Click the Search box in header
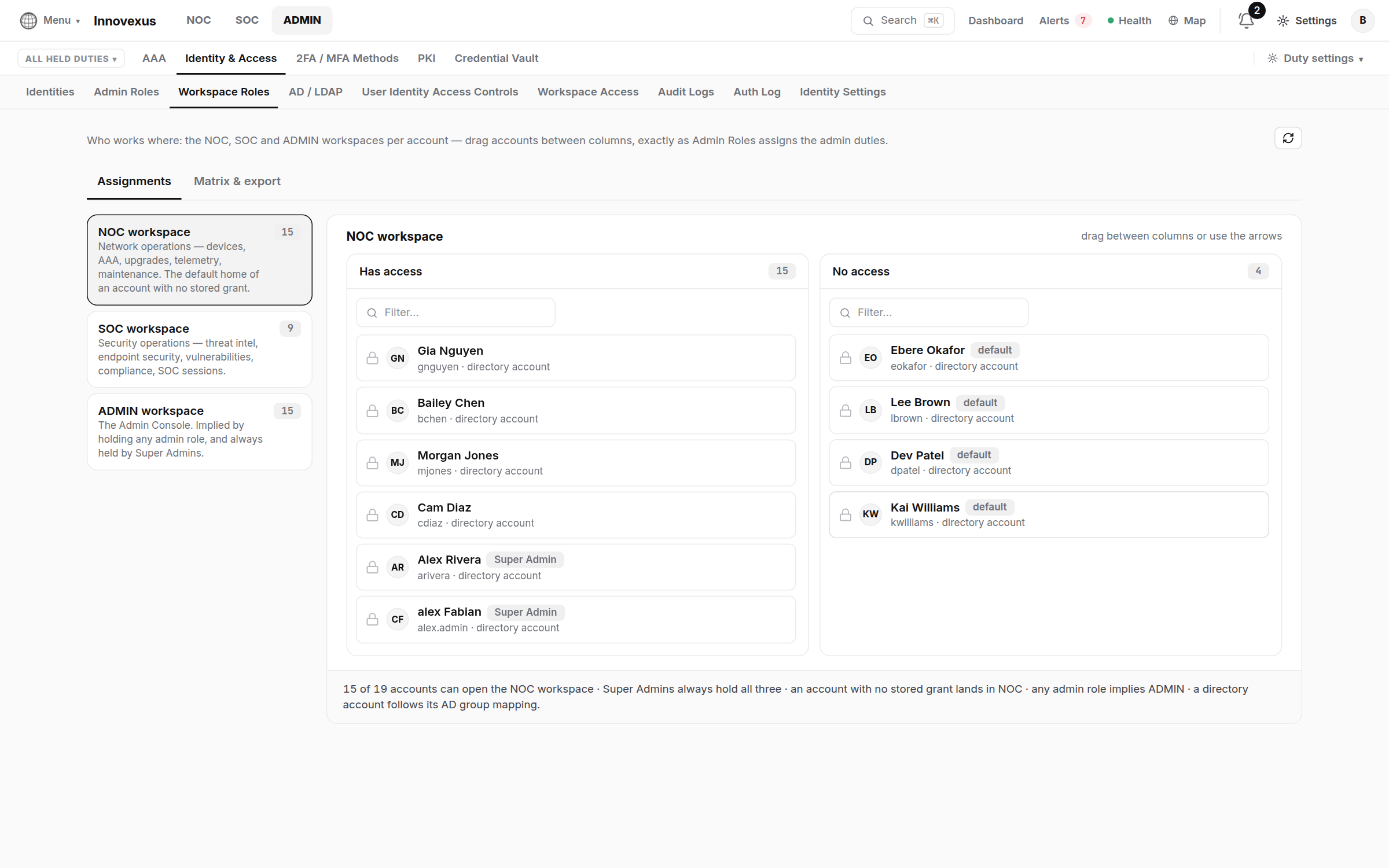The image size is (1389, 868). [902, 20]
